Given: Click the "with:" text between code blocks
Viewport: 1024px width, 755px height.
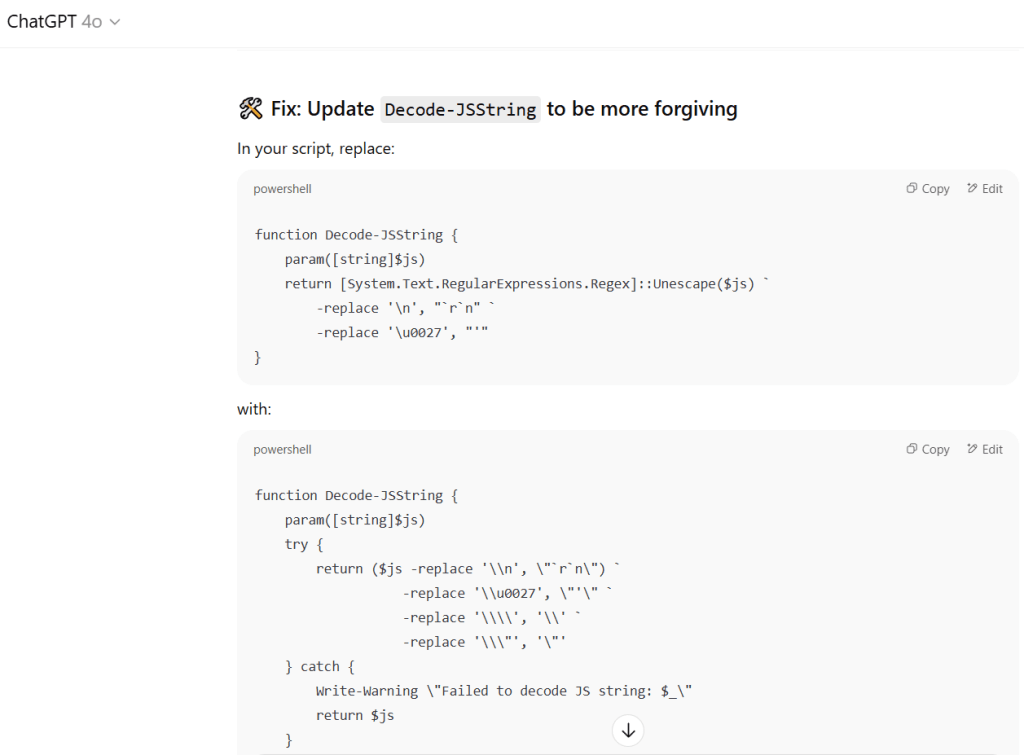Looking at the screenshot, I should (255, 409).
